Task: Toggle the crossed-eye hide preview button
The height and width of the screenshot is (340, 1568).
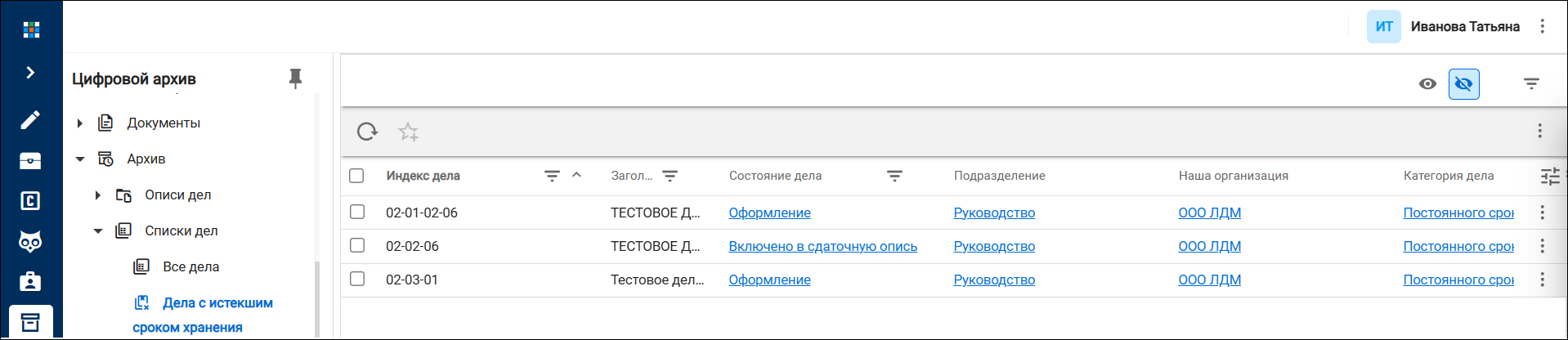Action: coord(1463,83)
